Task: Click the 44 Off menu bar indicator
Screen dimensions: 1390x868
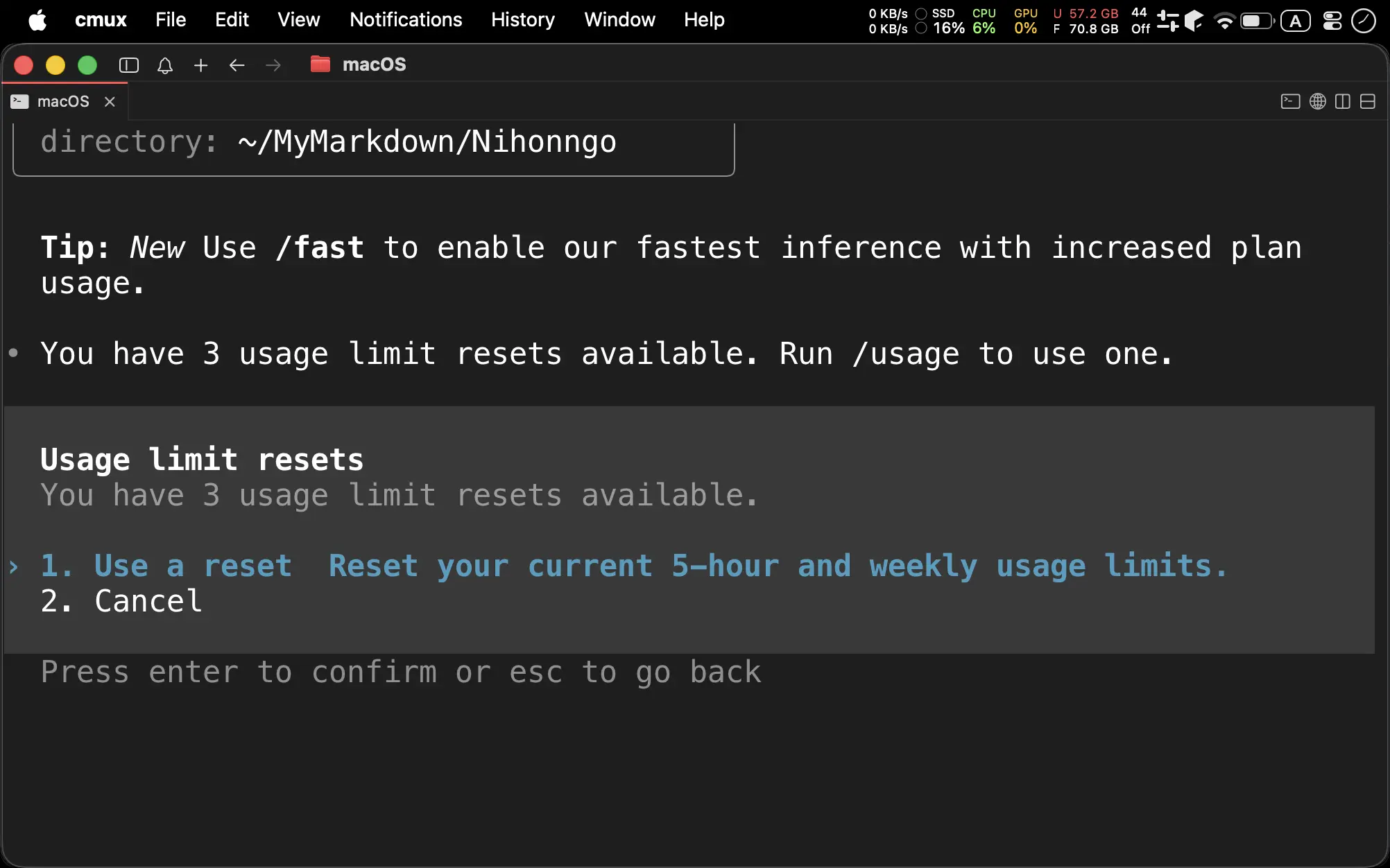Action: tap(1140, 21)
